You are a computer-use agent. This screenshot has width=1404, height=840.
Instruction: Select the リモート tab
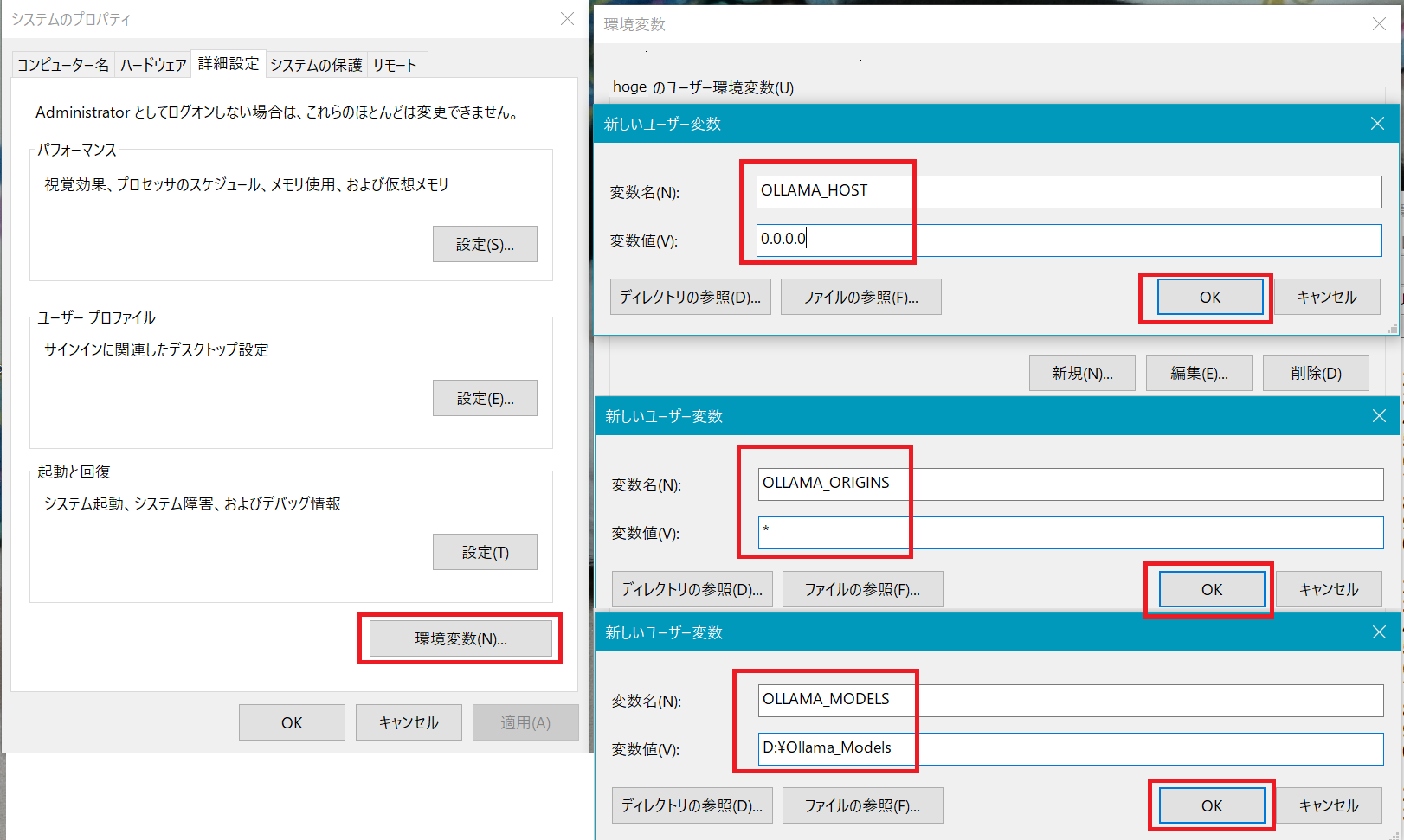tap(396, 65)
